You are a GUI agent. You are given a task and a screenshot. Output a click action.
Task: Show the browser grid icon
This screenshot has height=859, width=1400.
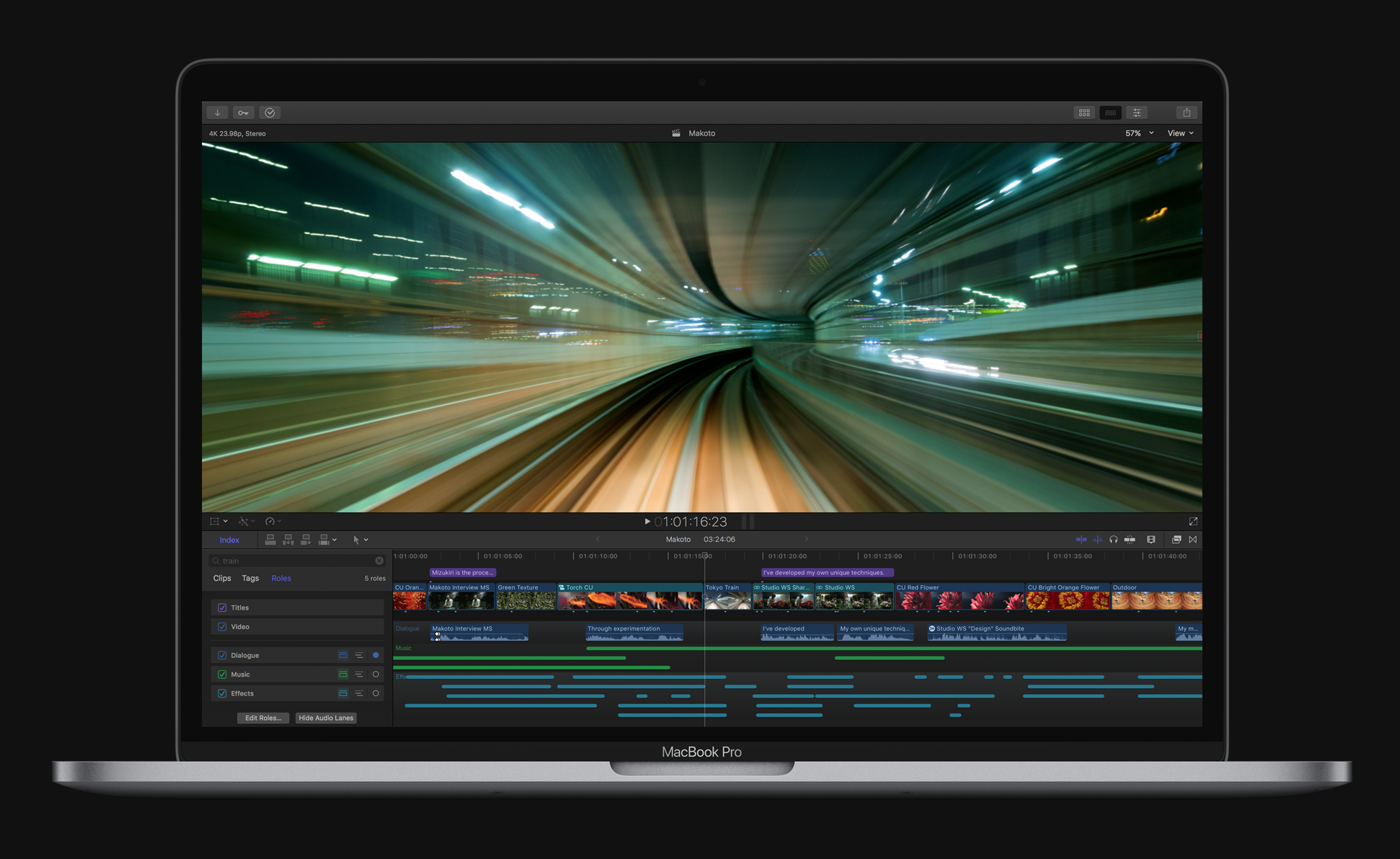[x=1084, y=112]
